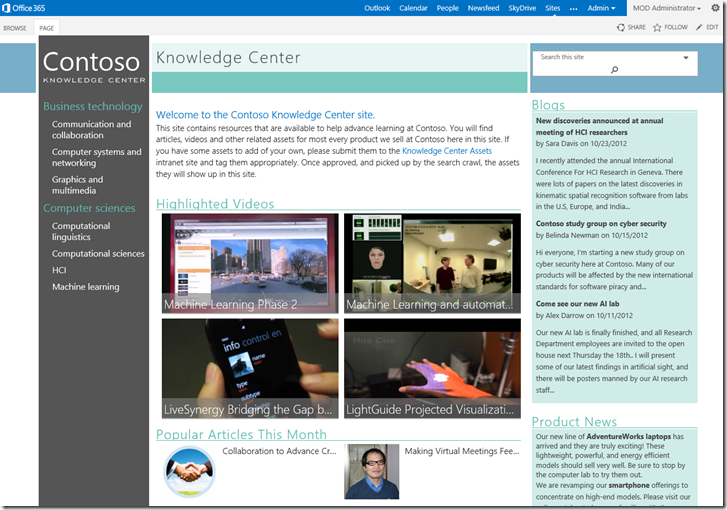Viewport: 727px width, 510px height.
Task: Click 'by Belinda Newman on 10/15/2012' byline
Action: (x=592, y=235)
